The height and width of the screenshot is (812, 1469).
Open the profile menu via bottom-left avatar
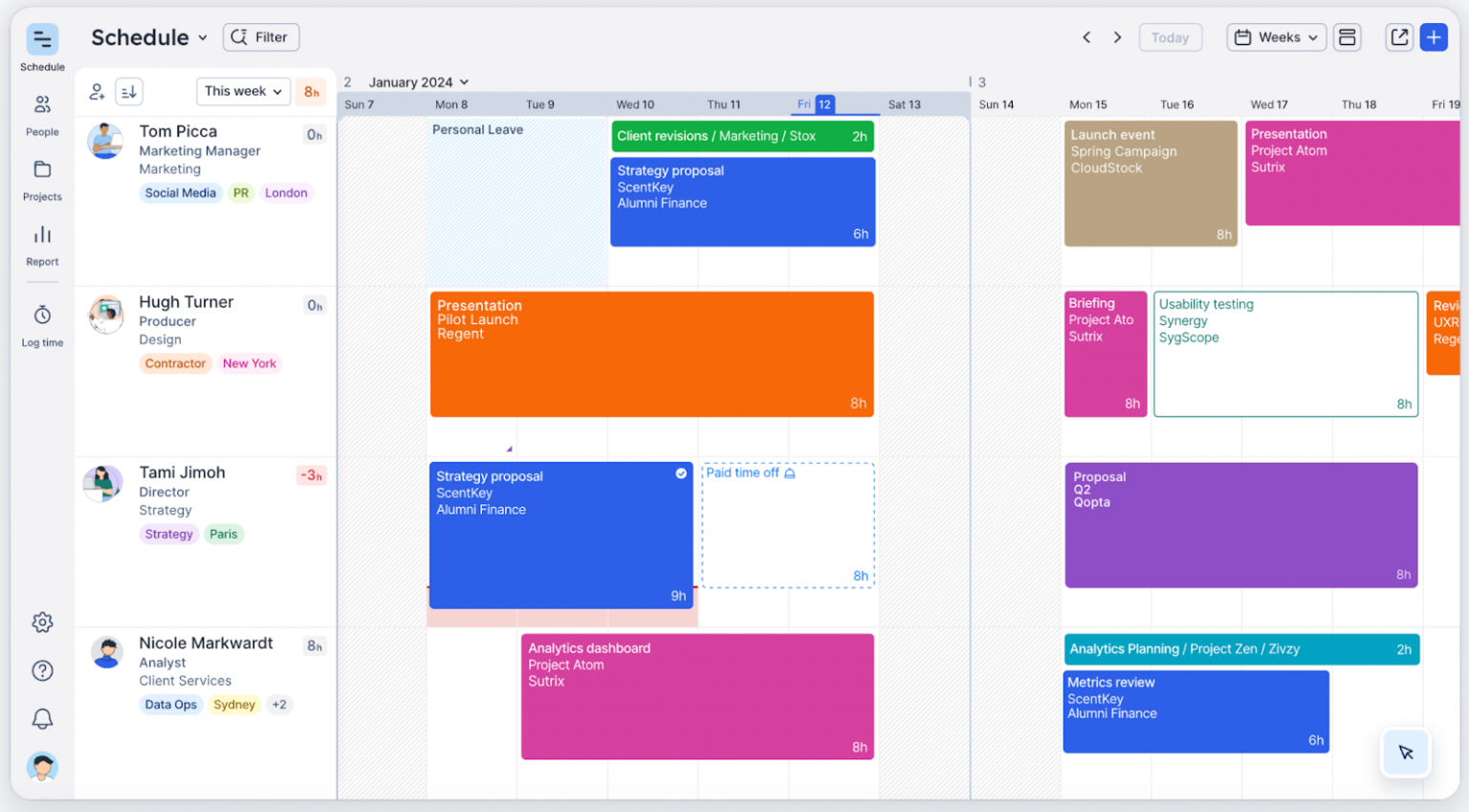(42, 767)
